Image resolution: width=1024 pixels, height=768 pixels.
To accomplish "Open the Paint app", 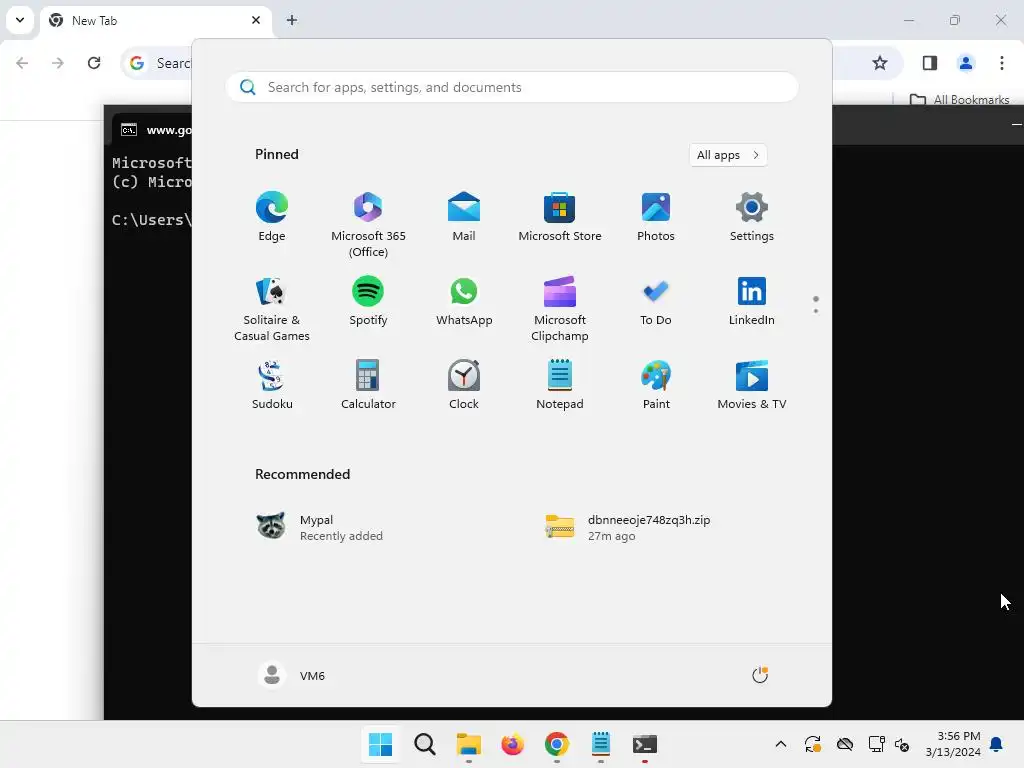I will (656, 385).
